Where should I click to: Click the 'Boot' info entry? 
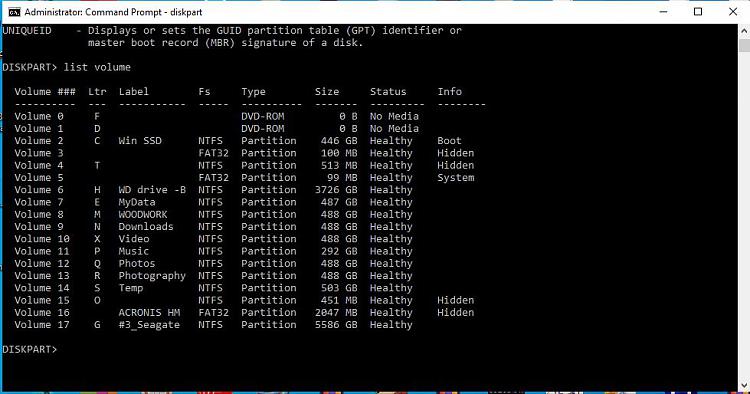click(x=450, y=141)
